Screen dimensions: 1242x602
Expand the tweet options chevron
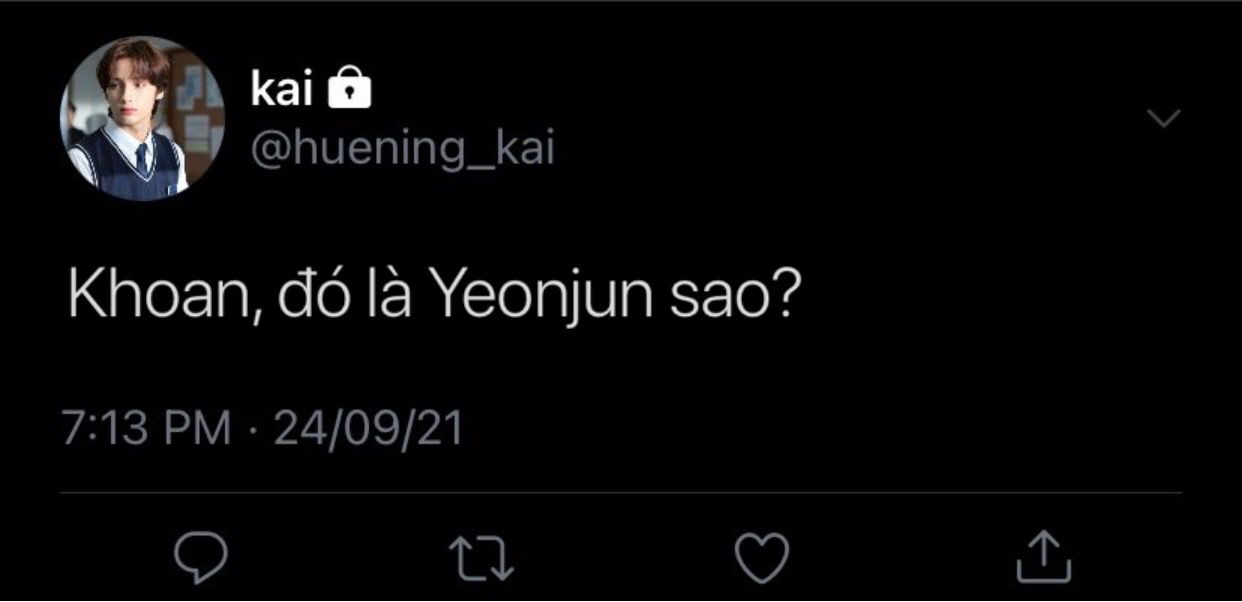point(1163,118)
